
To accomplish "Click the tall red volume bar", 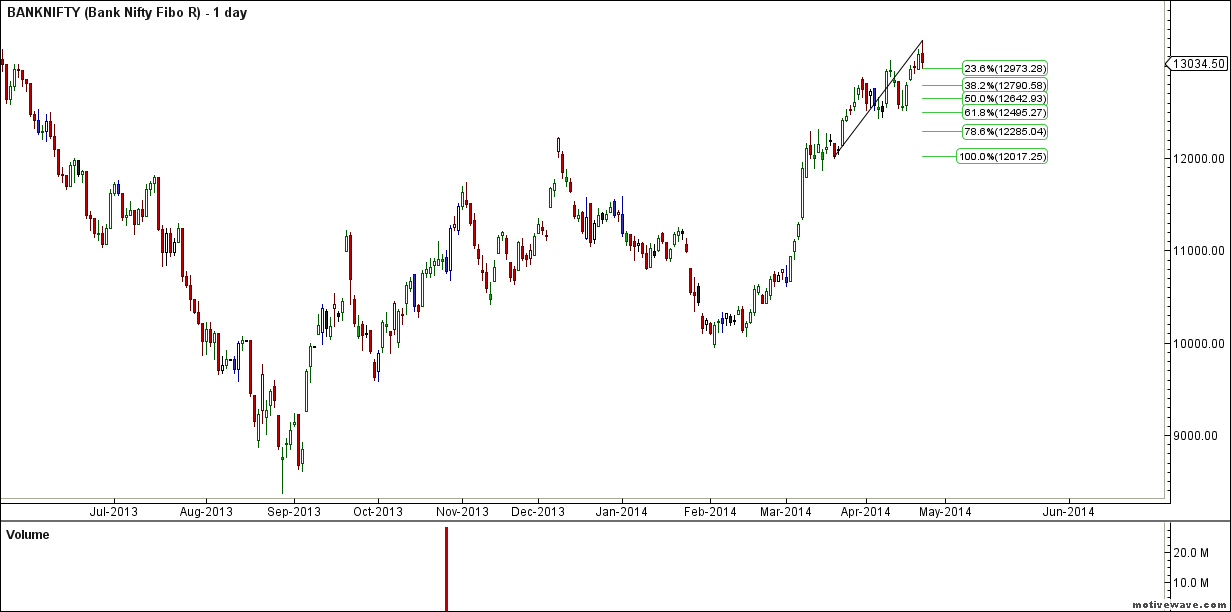I will pyautogui.click(x=446, y=568).
